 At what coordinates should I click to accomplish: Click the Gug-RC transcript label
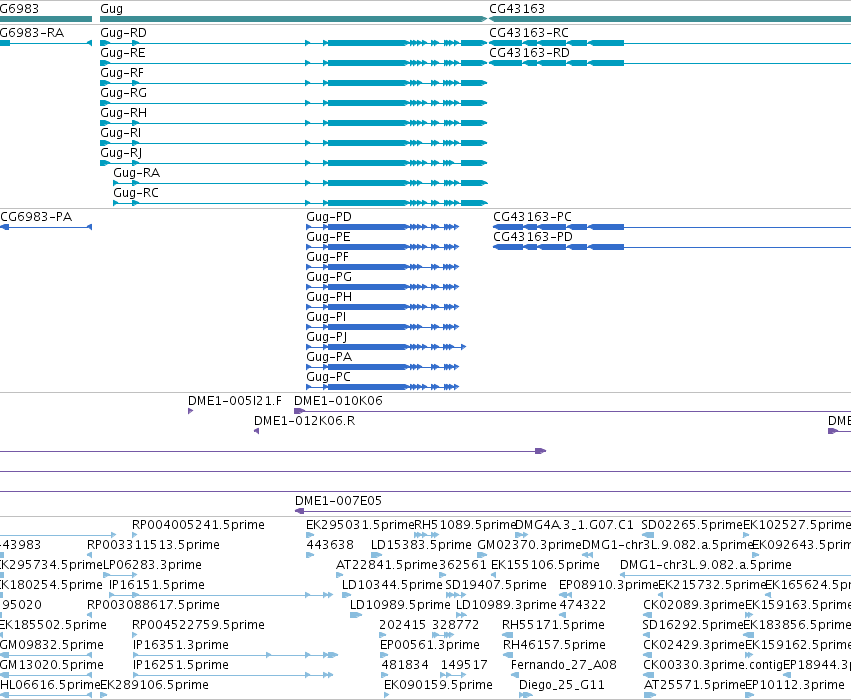136,193
